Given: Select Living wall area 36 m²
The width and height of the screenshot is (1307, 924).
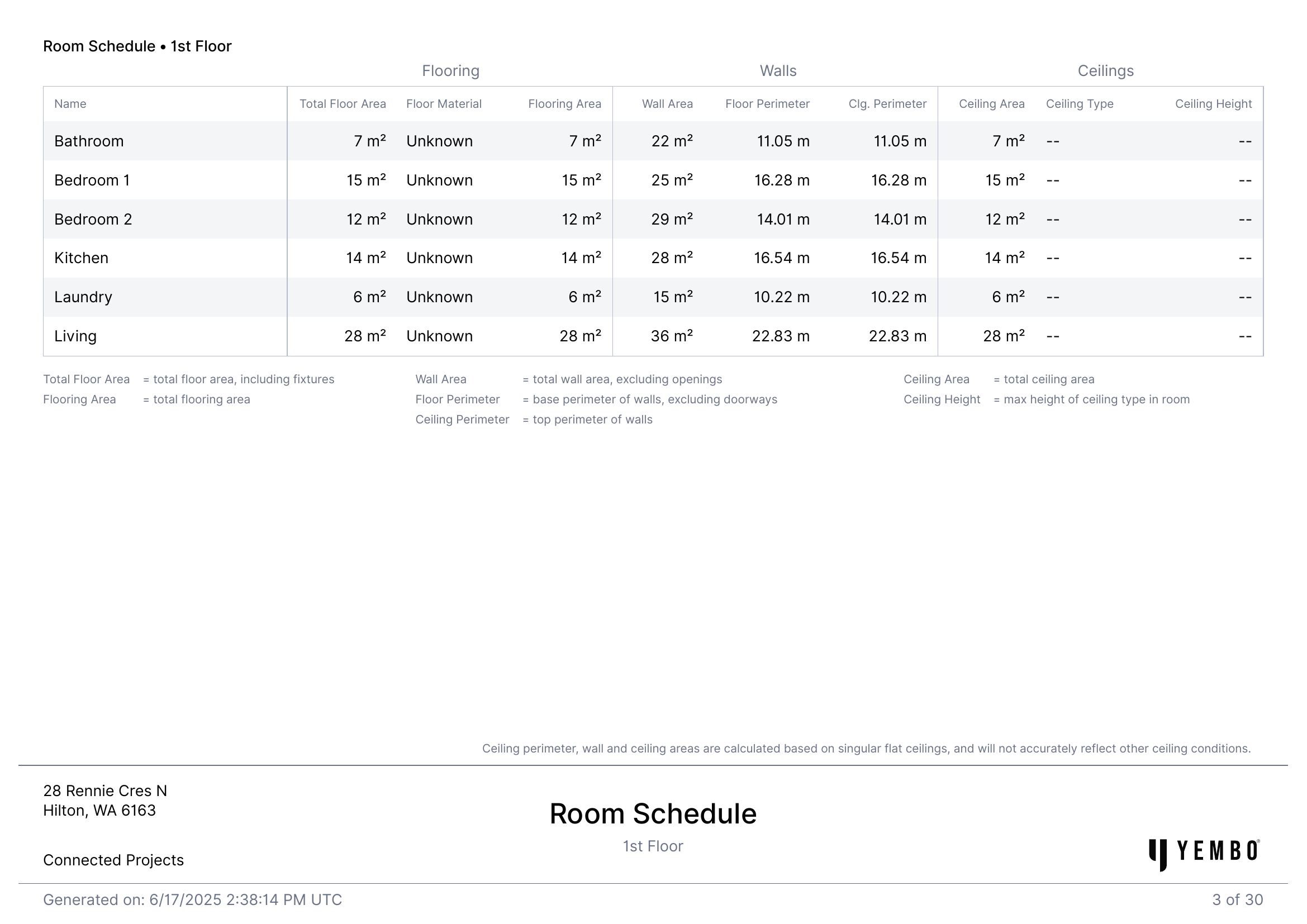Looking at the screenshot, I should pos(672,336).
